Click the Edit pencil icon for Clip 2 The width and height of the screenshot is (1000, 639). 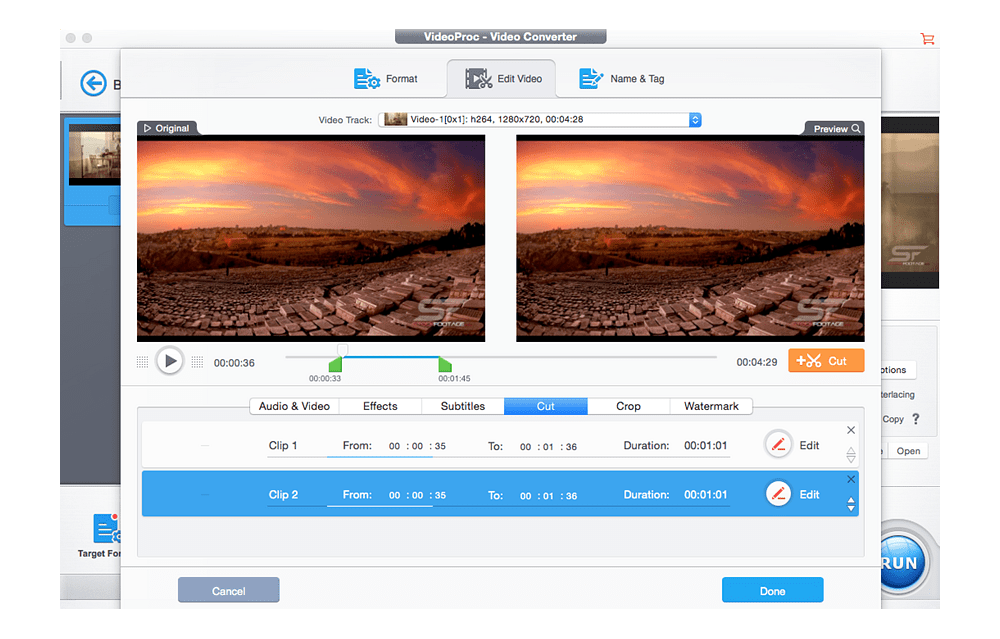(x=778, y=494)
